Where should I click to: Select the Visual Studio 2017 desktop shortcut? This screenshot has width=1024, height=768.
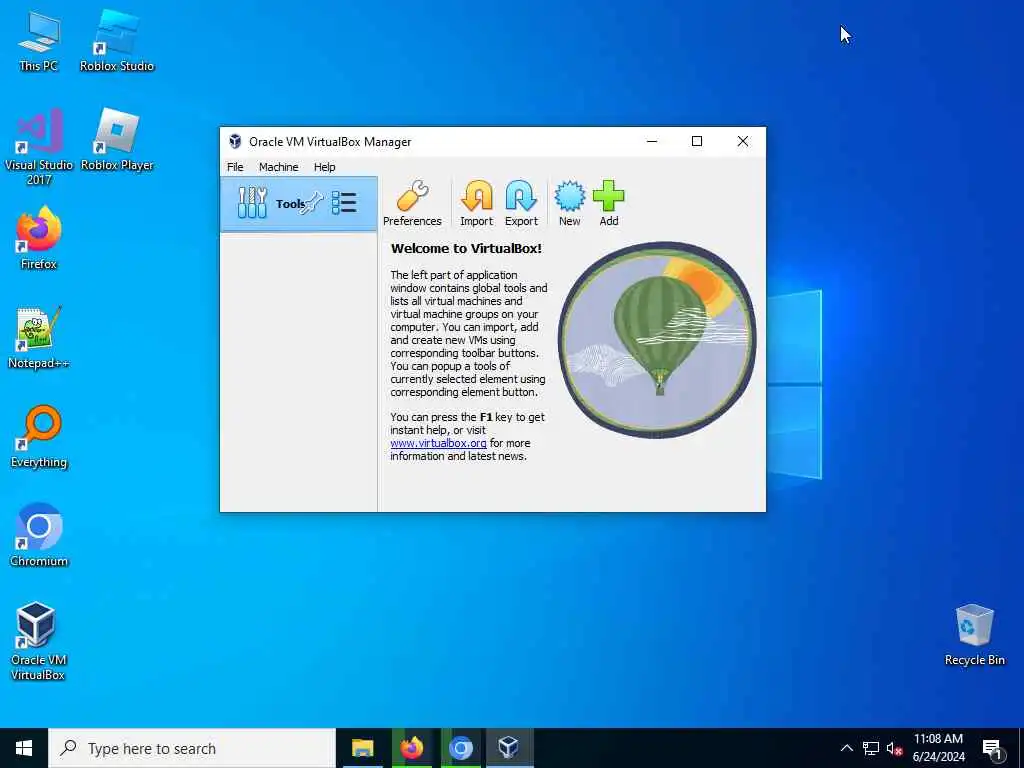(x=39, y=147)
